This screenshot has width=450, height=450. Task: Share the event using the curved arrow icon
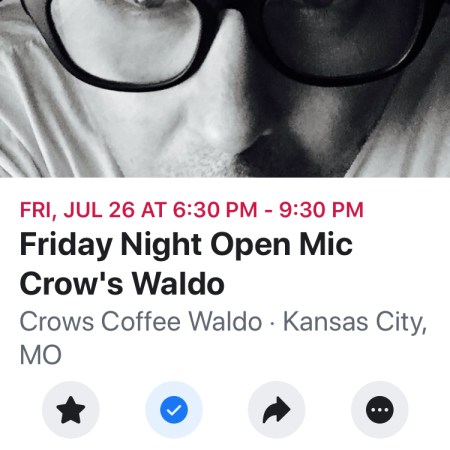[x=277, y=410]
